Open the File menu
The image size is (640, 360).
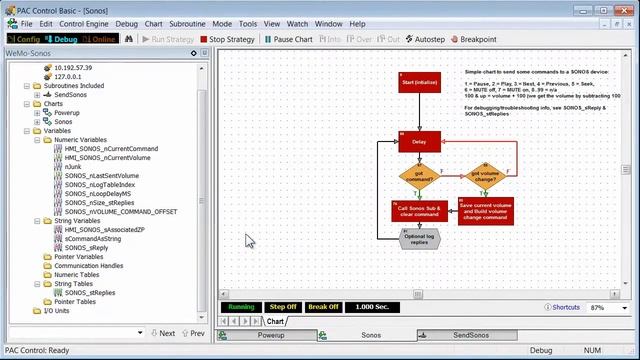[x=27, y=24]
